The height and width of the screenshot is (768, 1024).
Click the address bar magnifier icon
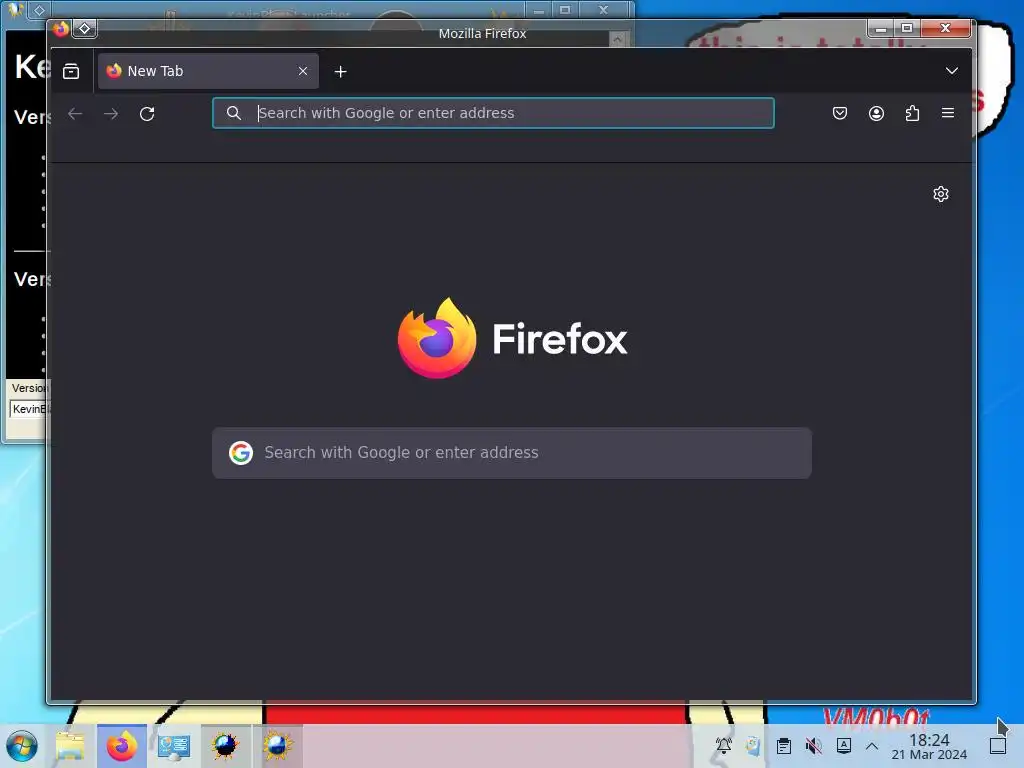click(234, 113)
